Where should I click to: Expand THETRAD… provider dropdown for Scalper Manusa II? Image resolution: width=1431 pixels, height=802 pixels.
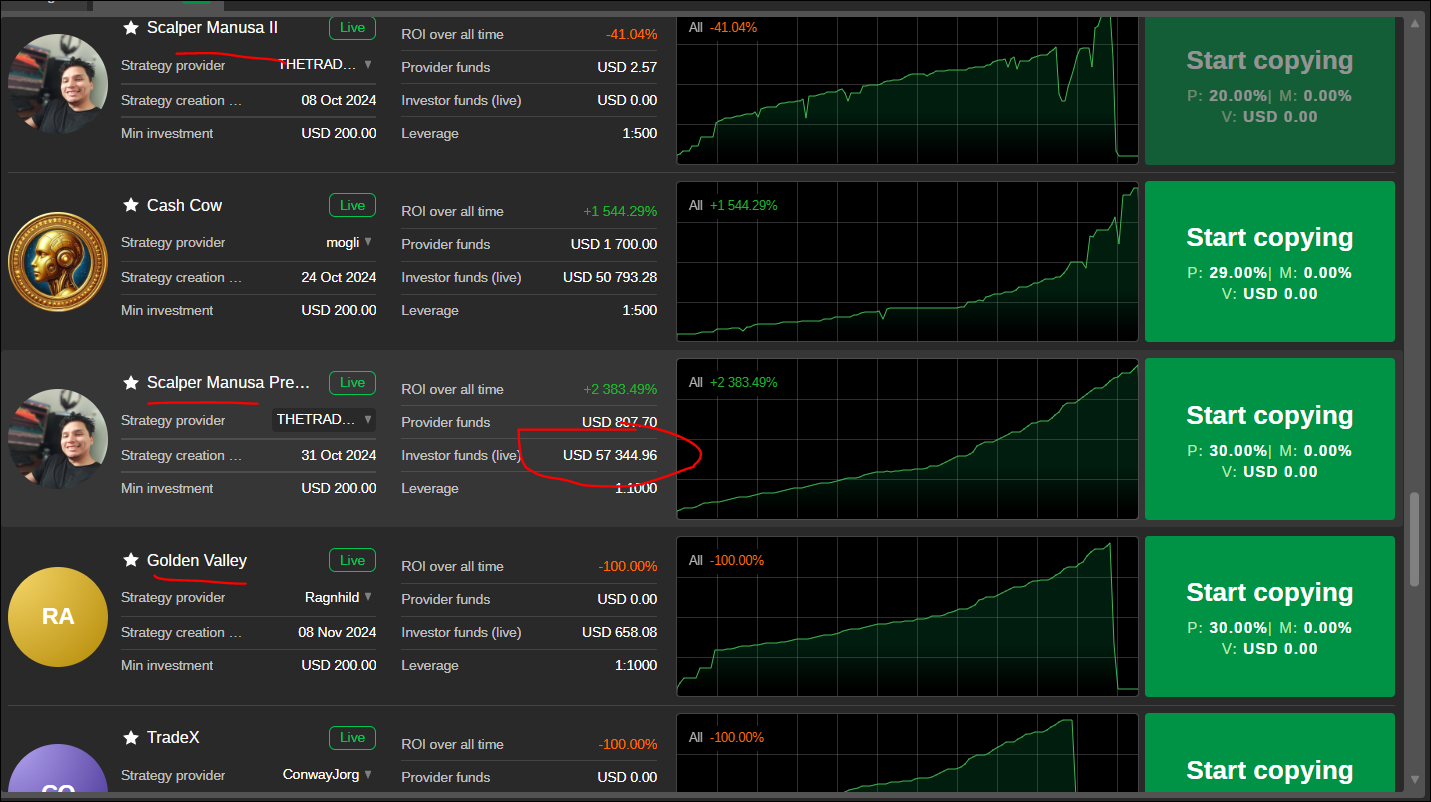(x=368, y=64)
